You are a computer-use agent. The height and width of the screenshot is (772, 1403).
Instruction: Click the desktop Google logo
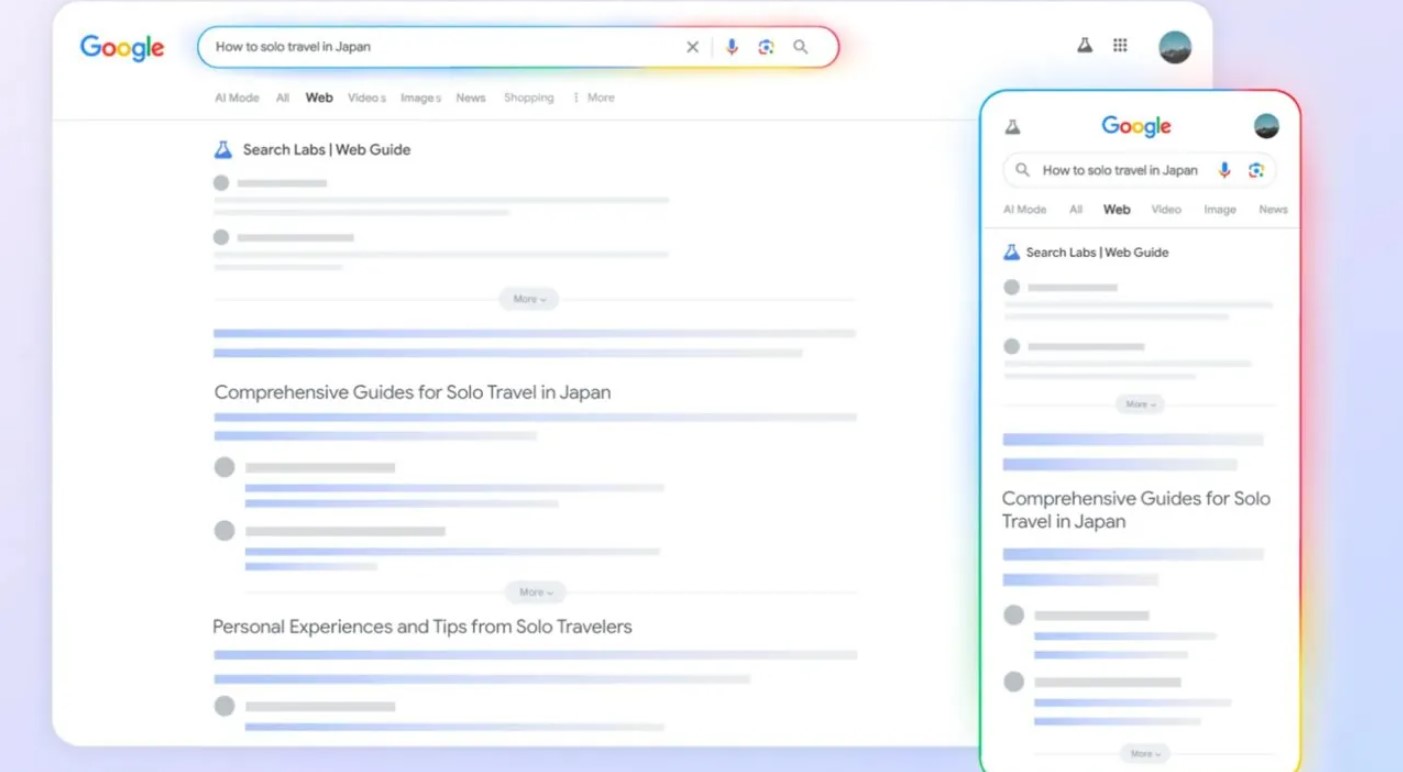(122, 47)
